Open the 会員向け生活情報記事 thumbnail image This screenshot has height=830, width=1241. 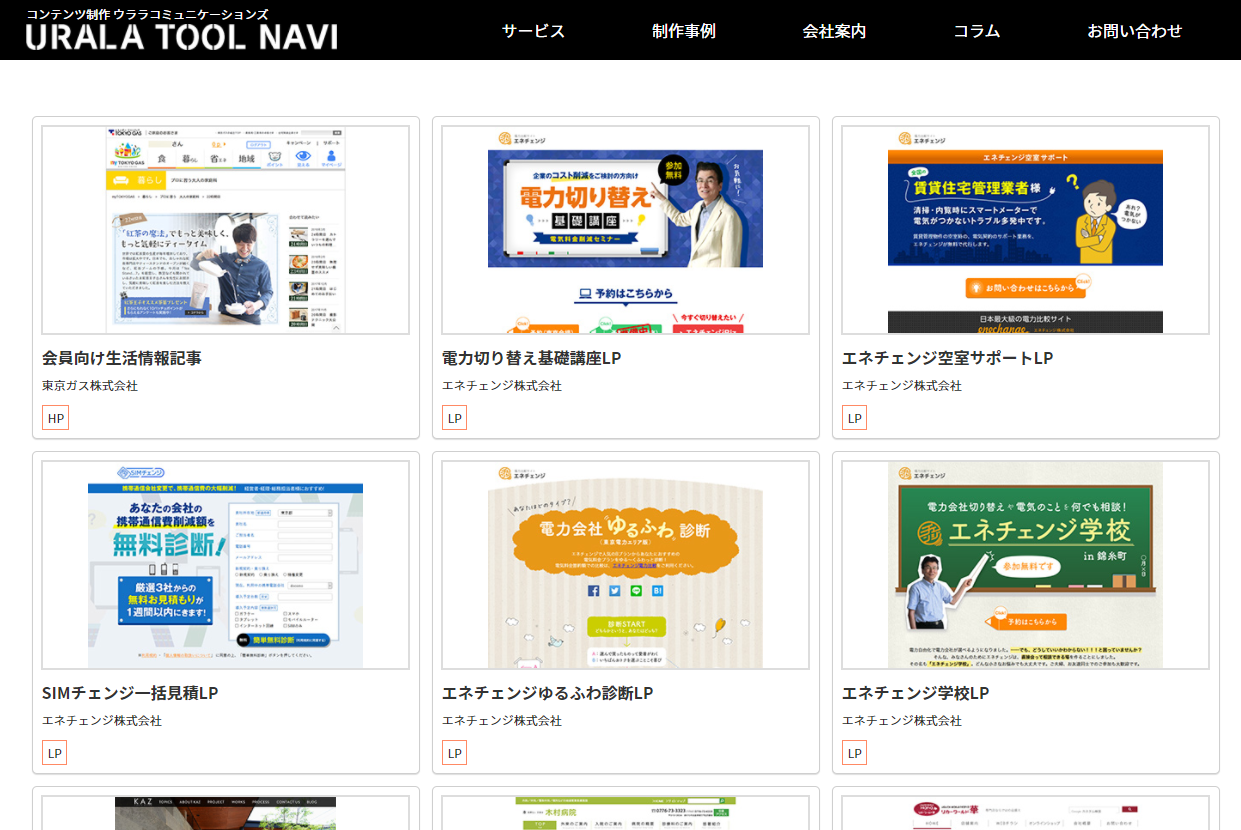pyautogui.click(x=226, y=230)
